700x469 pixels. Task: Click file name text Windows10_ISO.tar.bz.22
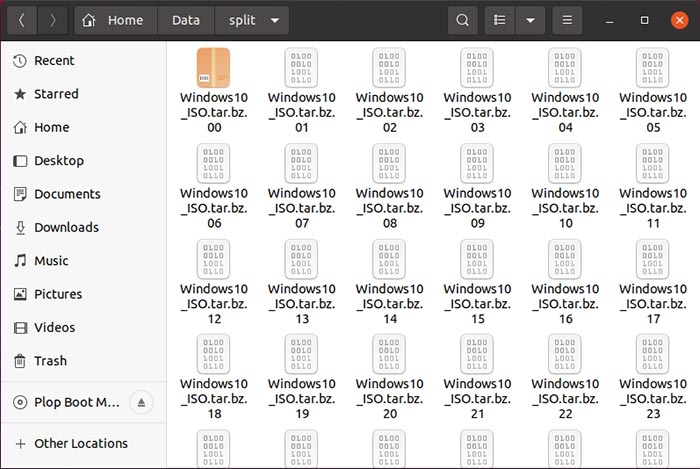[x=565, y=399]
